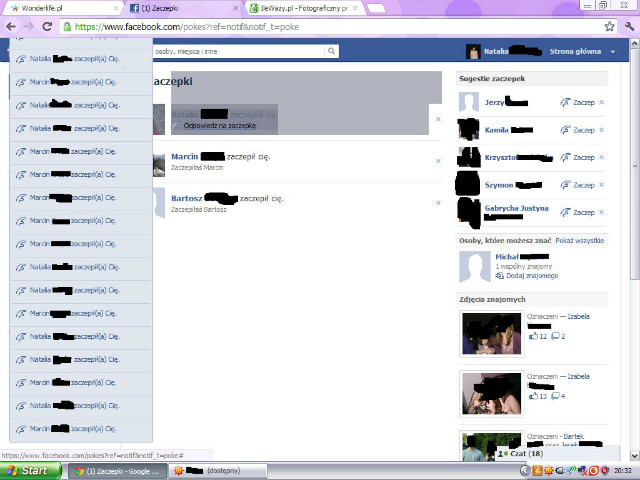Viewport: 640px width, 480px height.
Task: Open the account dropdown arrow beside Strona główna
Action: (x=613, y=52)
